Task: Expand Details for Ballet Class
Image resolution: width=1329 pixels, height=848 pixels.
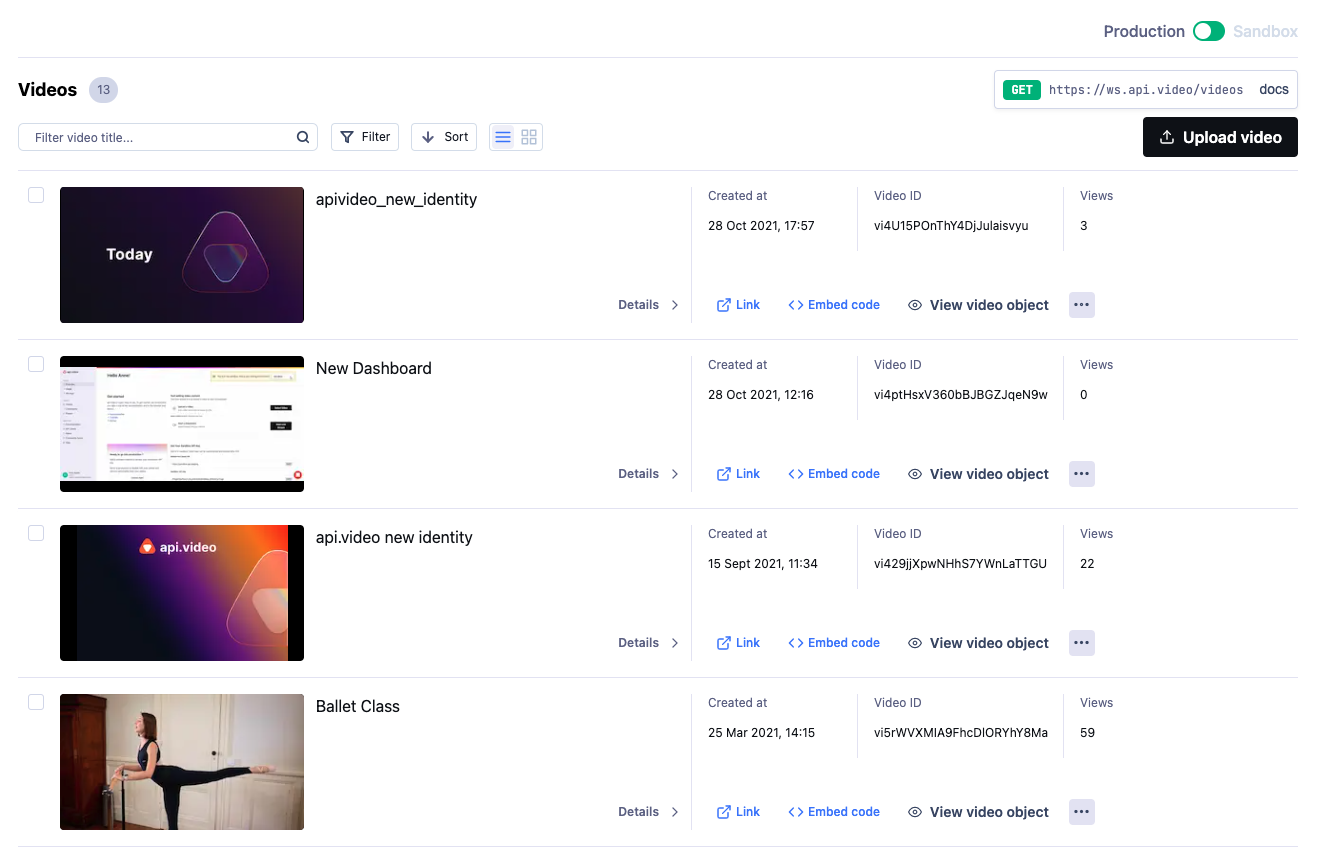Action: pyautogui.click(x=648, y=812)
